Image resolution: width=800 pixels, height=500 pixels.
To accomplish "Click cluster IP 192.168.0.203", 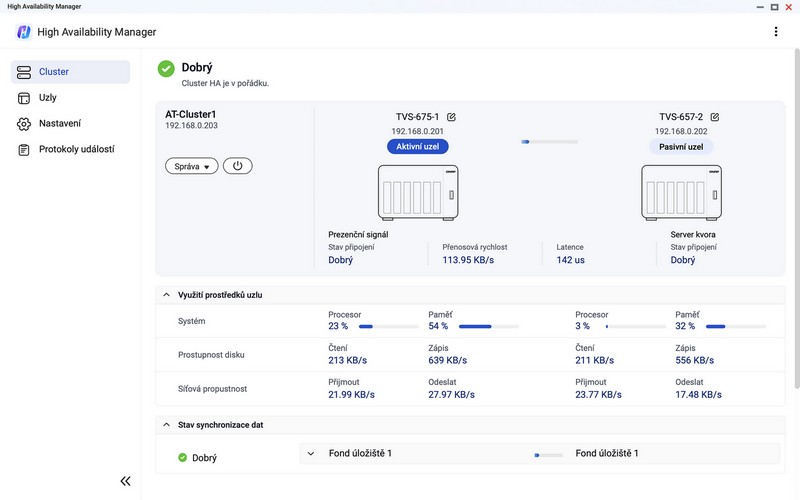I will [191, 126].
